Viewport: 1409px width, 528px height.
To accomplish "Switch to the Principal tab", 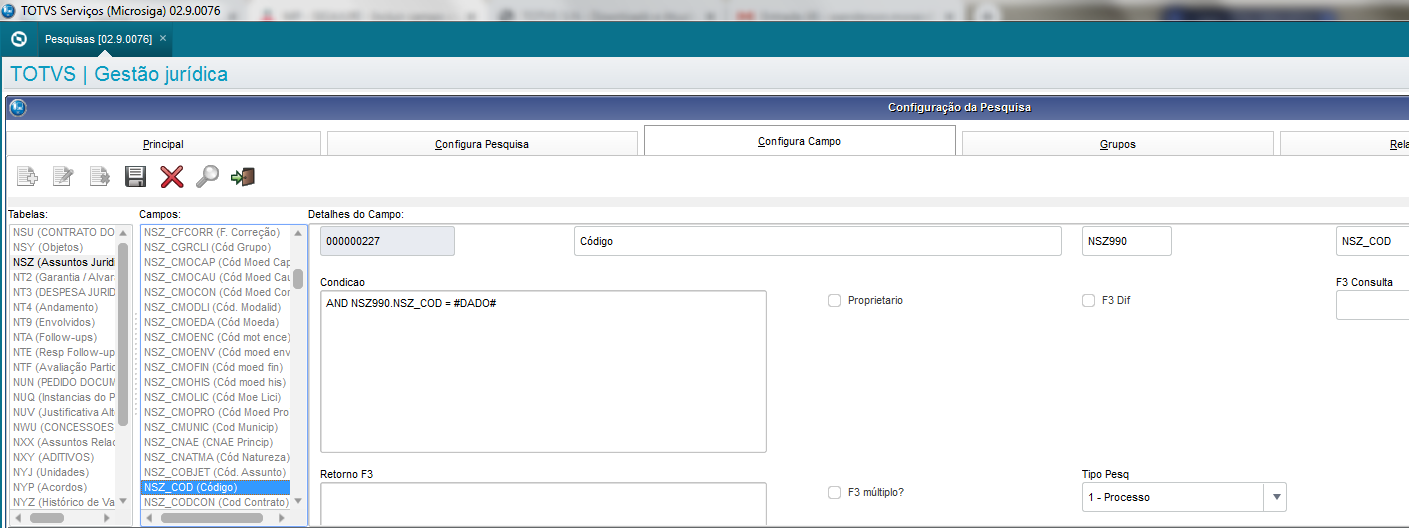I will pyautogui.click(x=163, y=144).
